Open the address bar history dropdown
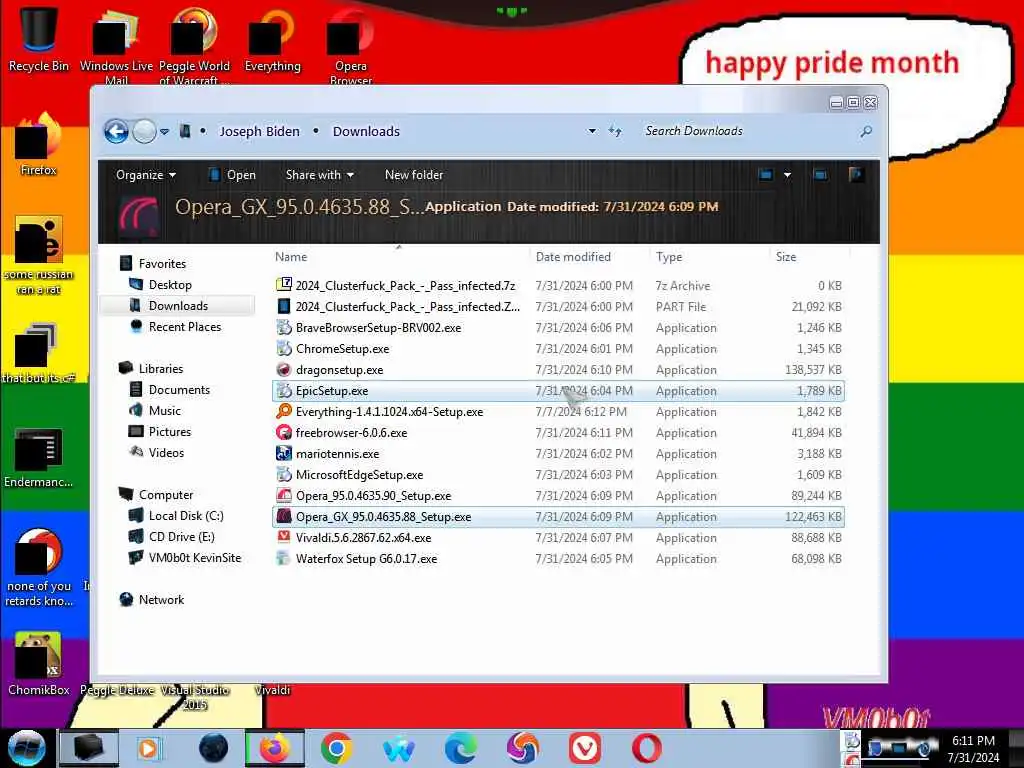The width and height of the screenshot is (1024, 768). 592,131
